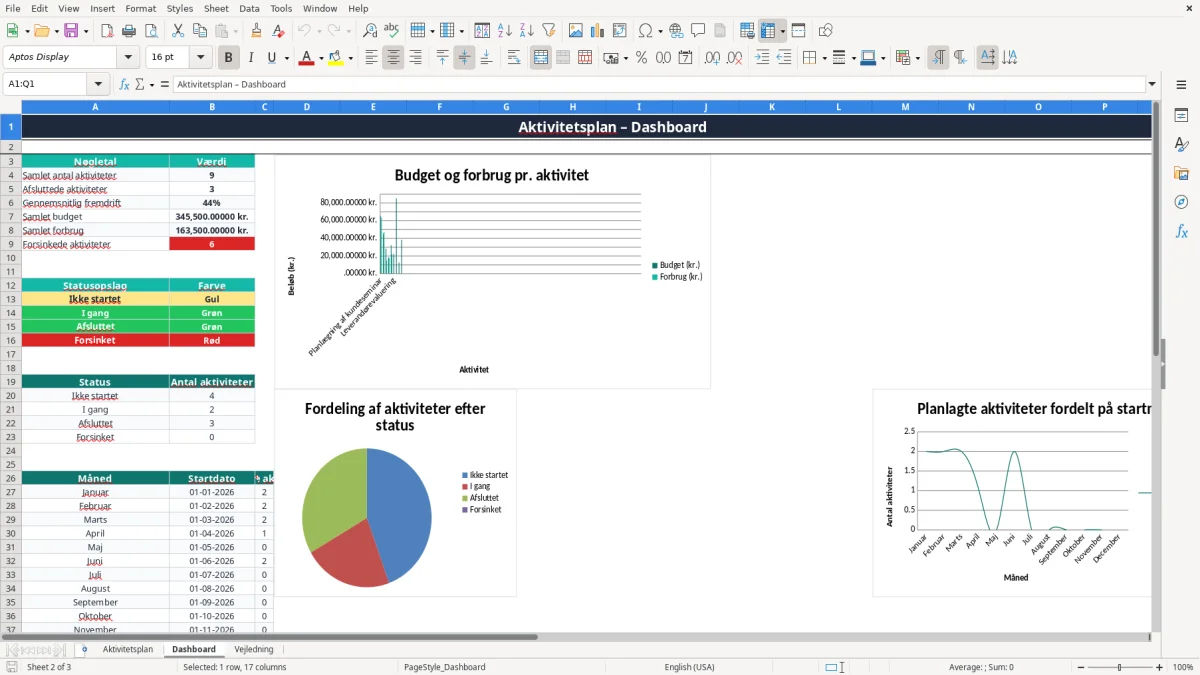This screenshot has width=1200, height=675.
Task: Open font color dropdown arrow
Action: pyautogui.click(x=320, y=58)
